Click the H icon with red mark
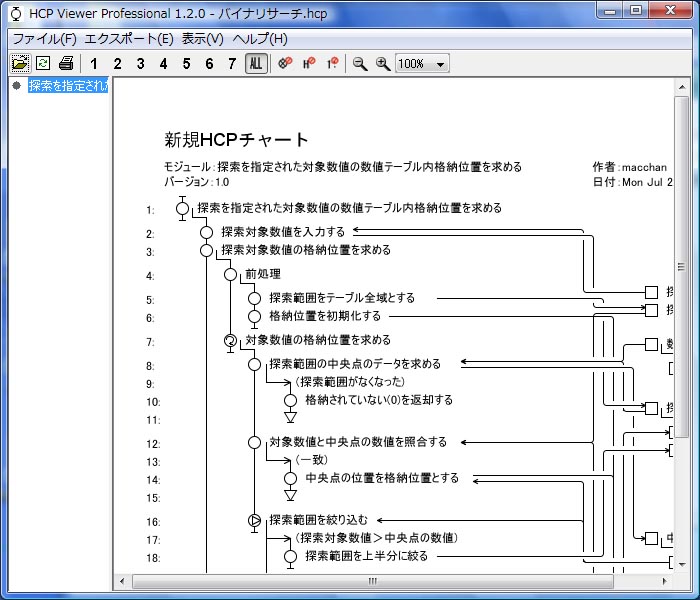 (308, 63)
